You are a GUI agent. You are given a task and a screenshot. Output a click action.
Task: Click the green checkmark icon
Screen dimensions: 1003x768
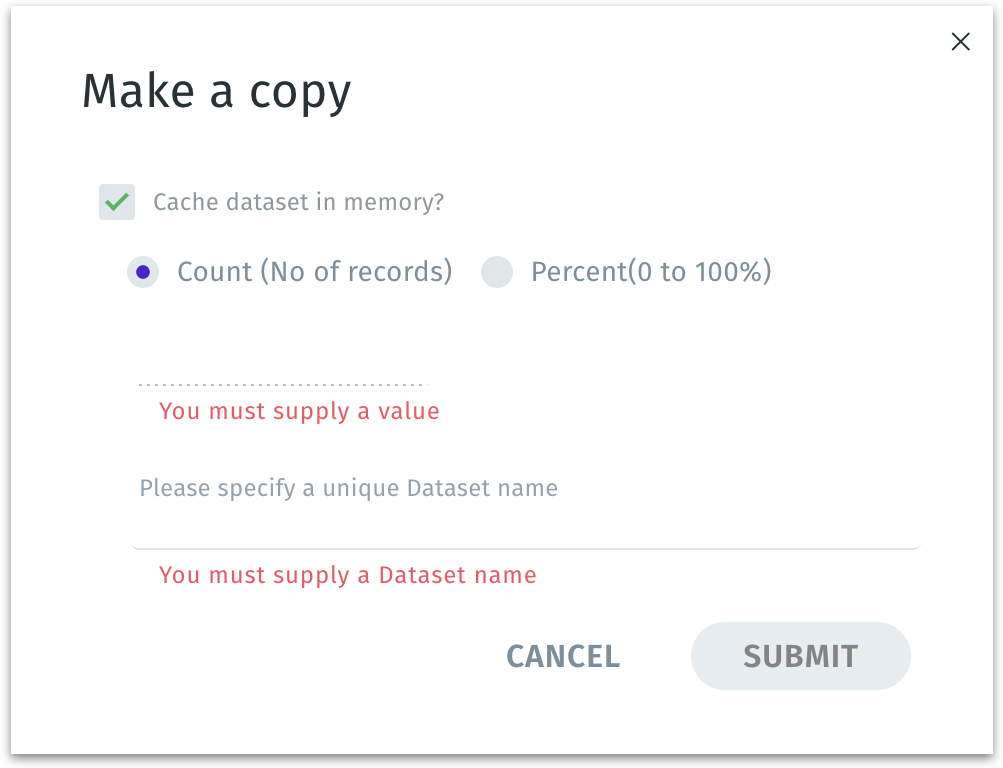[117, 202]
